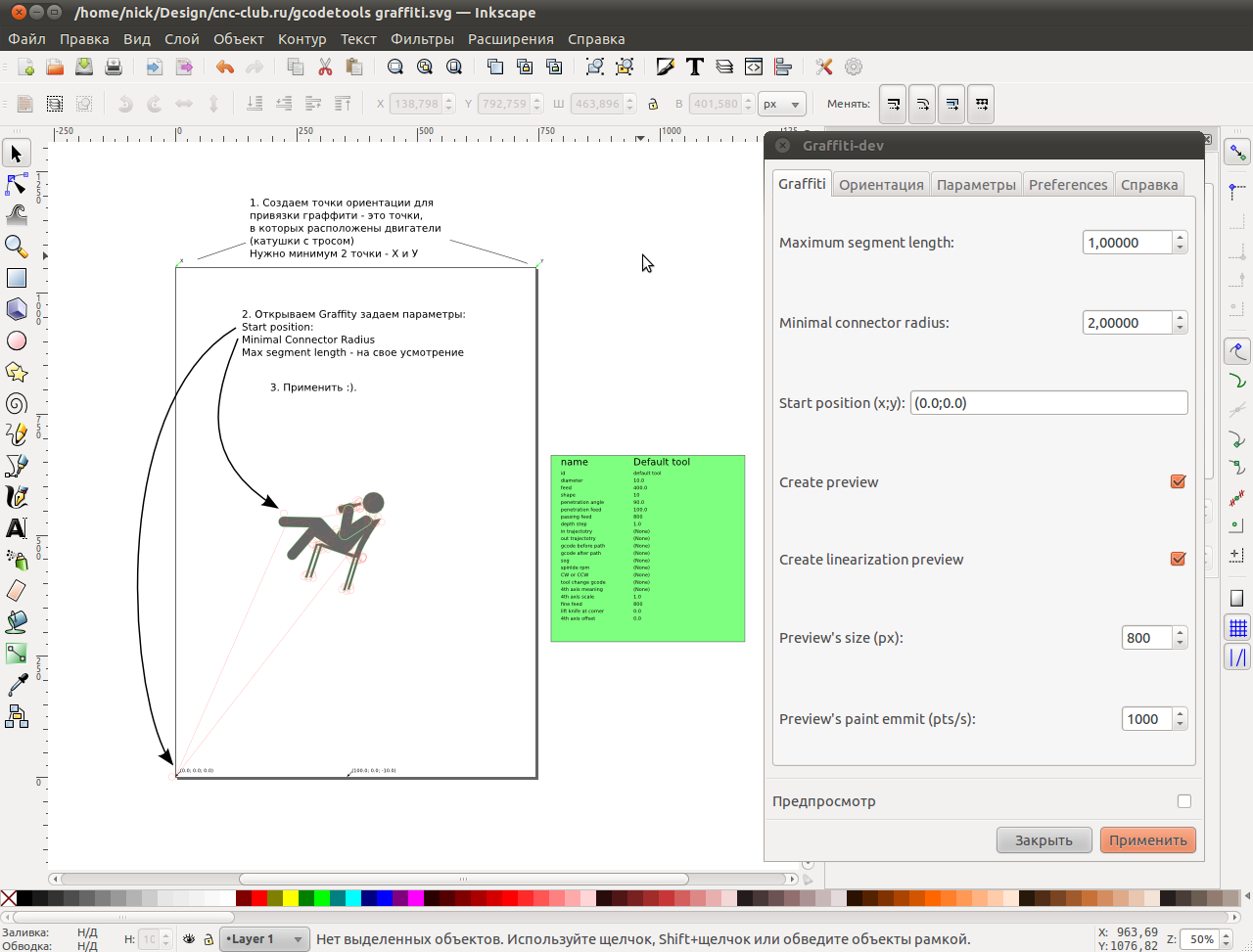Pick the Dropper color picker tool
The width and height of the screenshot is (1253, 952).
[17, 685]
